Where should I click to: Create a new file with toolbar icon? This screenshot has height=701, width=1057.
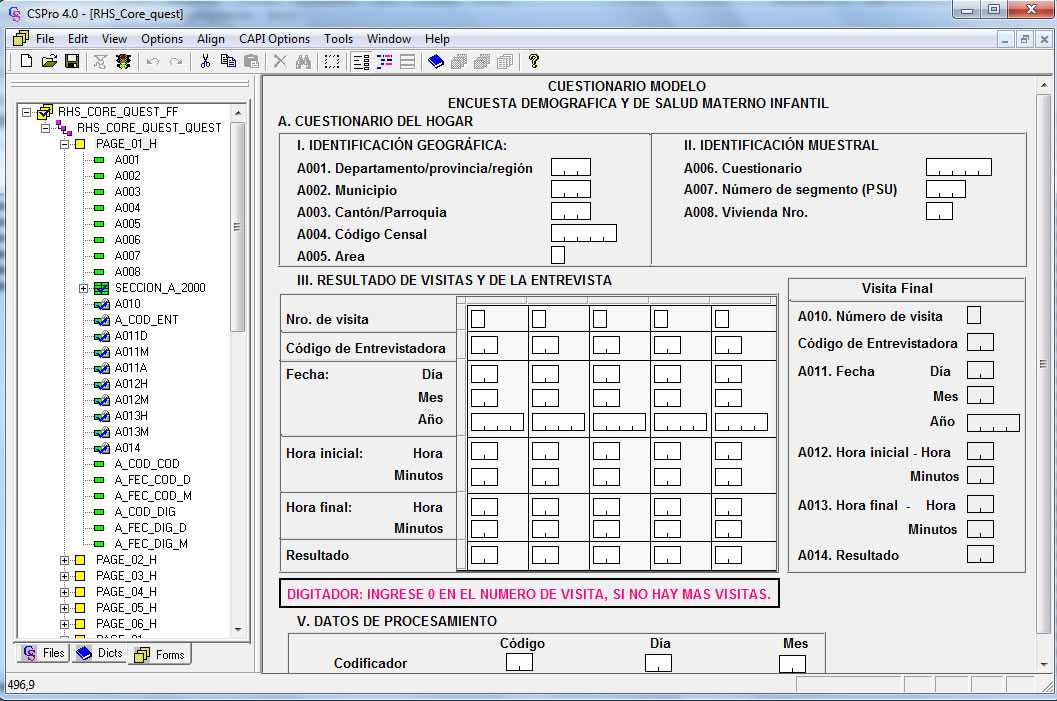coord(26,61)
